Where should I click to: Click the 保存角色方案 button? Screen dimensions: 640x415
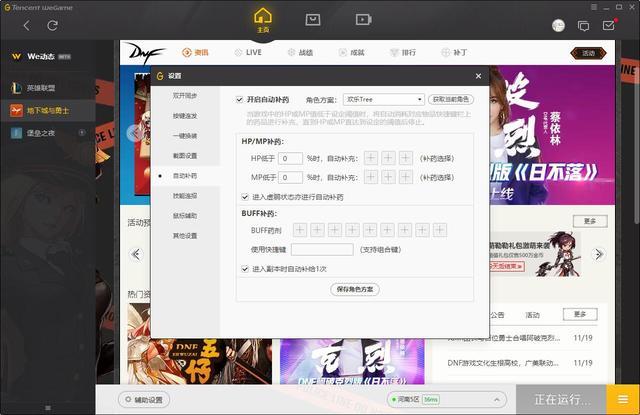tap(355, 289)
